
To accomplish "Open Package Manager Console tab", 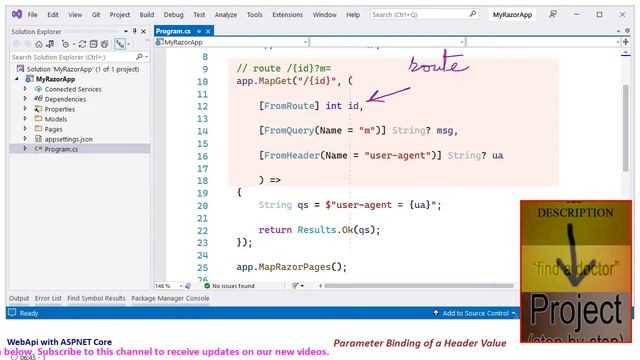I will coord(170,298).
